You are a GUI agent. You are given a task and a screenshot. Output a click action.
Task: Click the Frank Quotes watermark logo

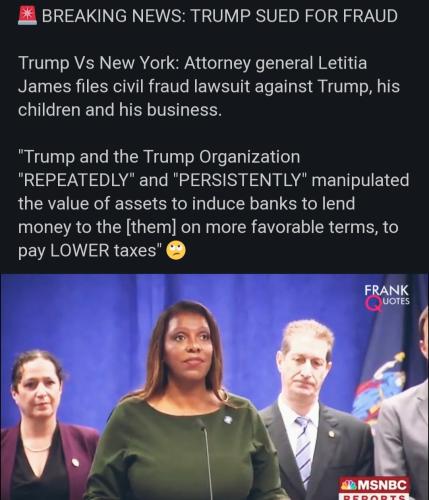tap(387, 297)
